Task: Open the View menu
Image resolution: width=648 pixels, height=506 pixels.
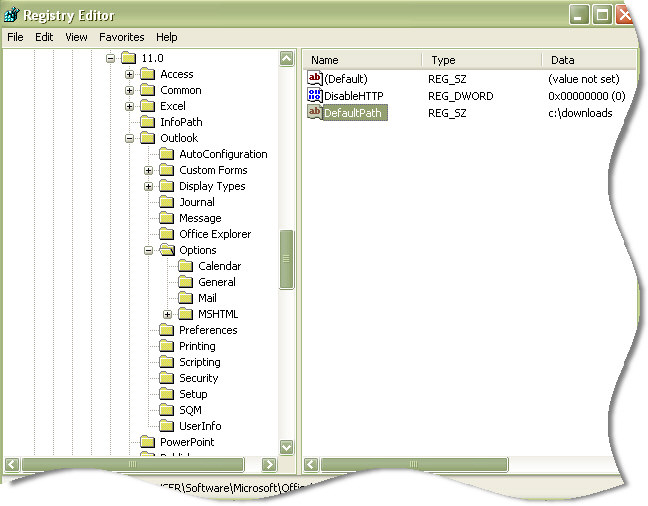Action: [x=76, y=37]
